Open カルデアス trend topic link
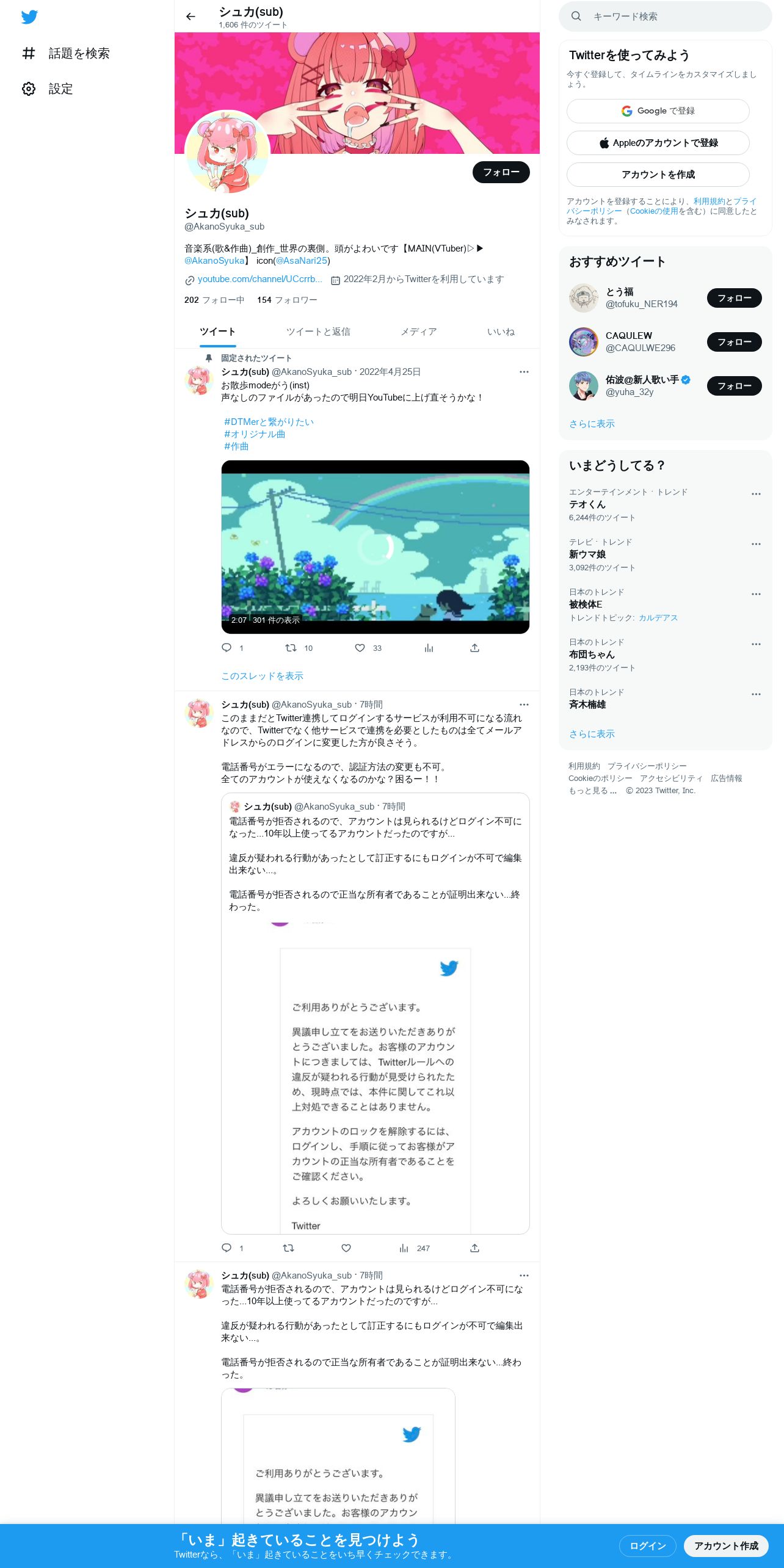784x1568 pixels. tap(658, 618)
